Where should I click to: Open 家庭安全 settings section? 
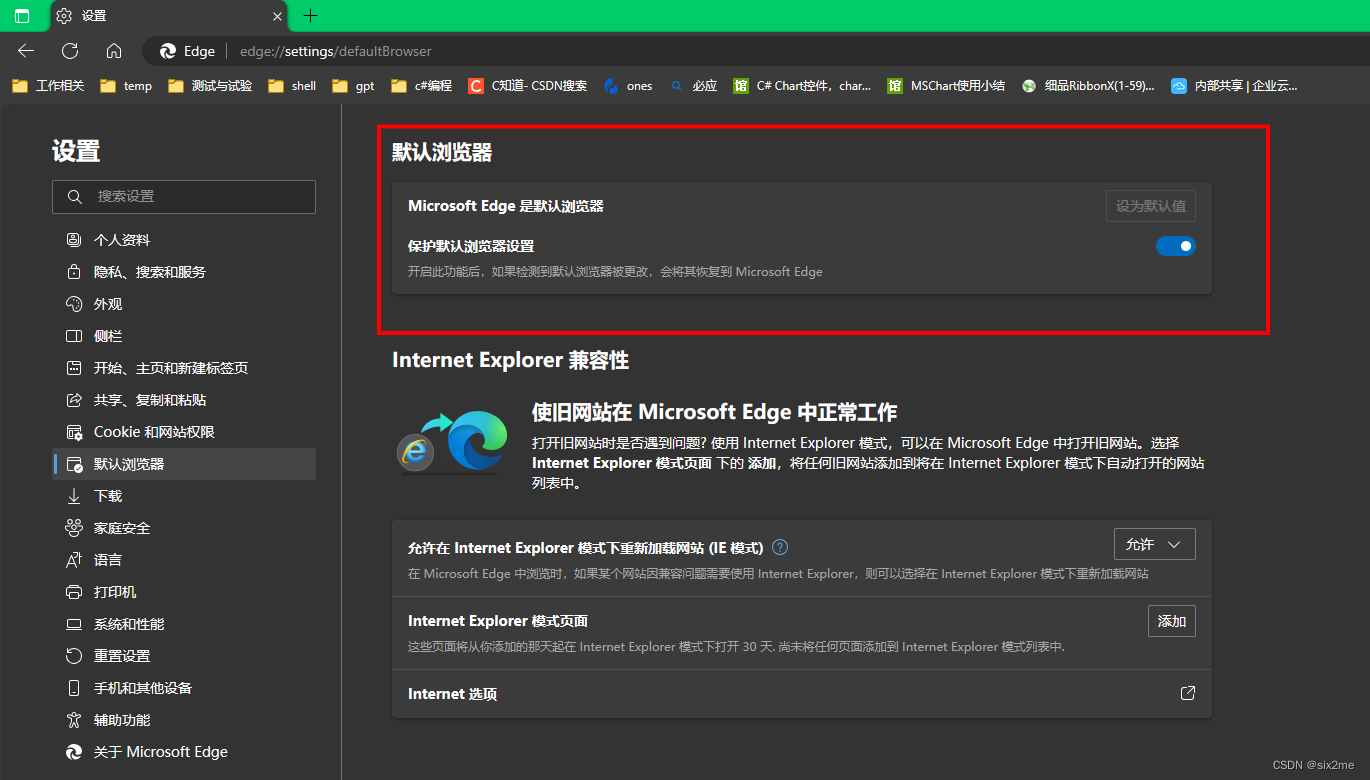click(184, 528)
